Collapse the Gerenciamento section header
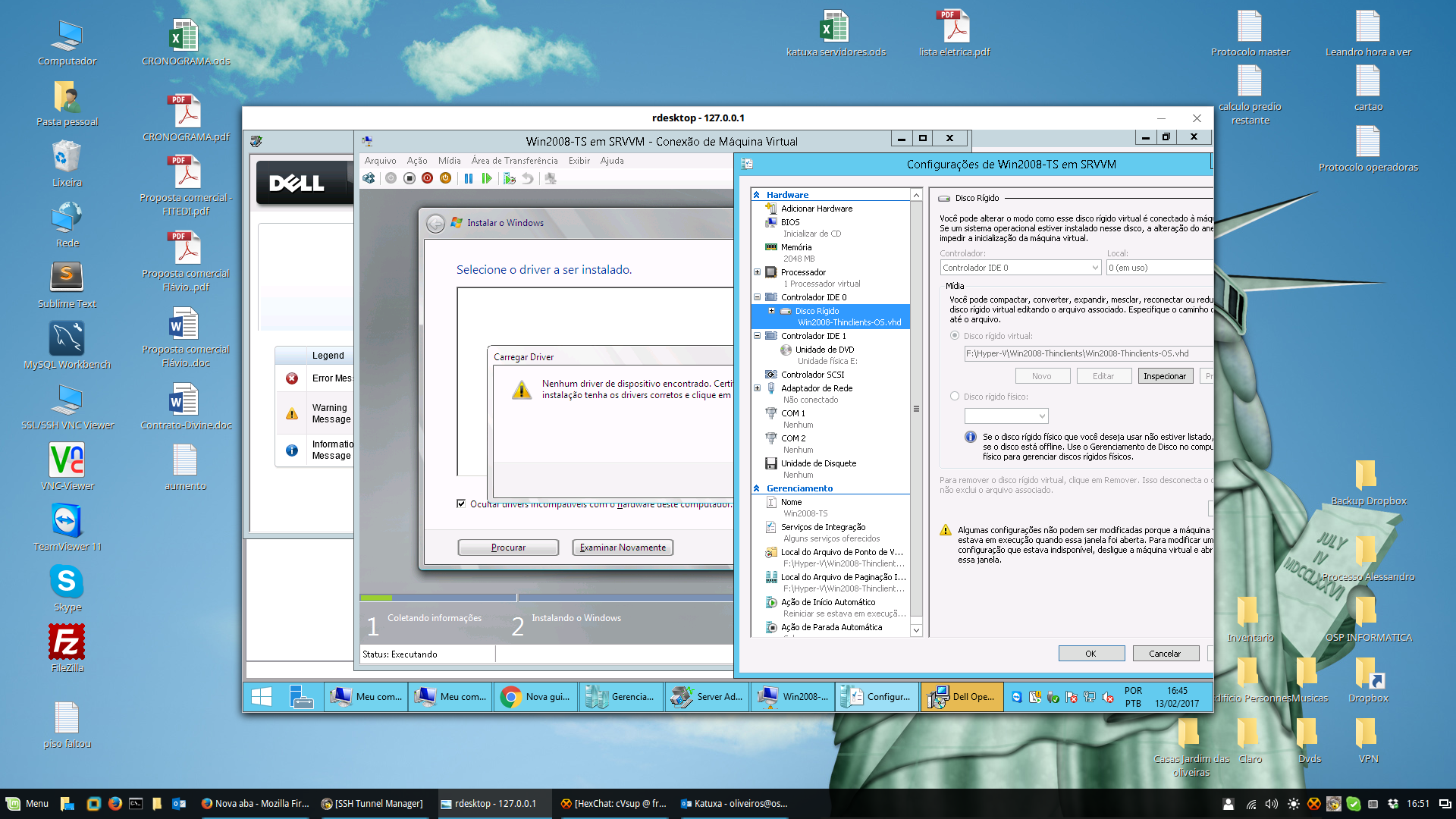 (x=757, y=488)
